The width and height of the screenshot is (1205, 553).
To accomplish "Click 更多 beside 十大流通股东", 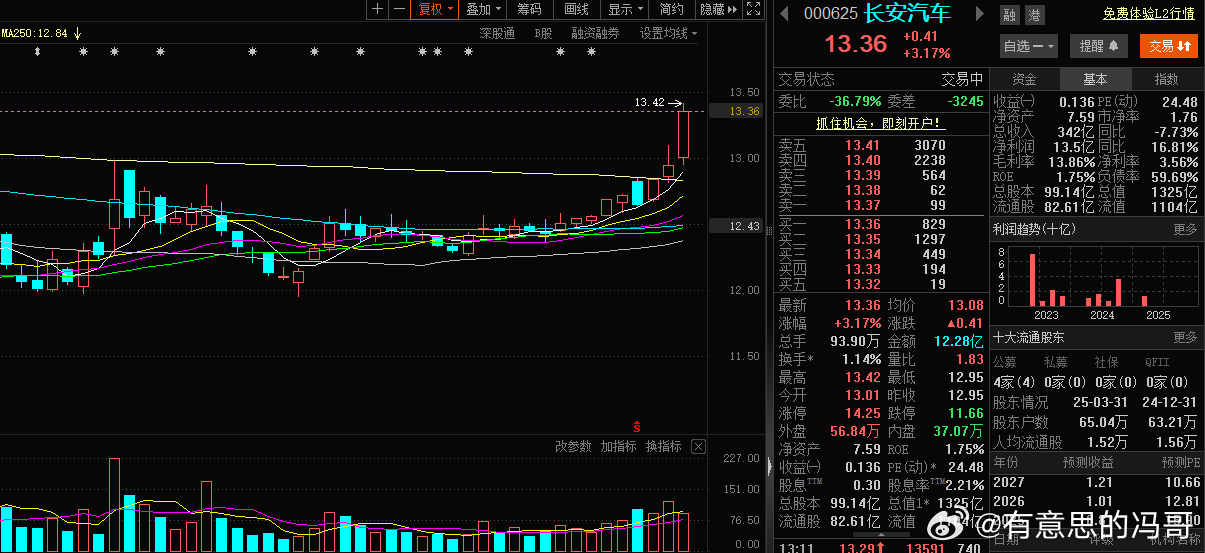I will tap(1185, 337).
